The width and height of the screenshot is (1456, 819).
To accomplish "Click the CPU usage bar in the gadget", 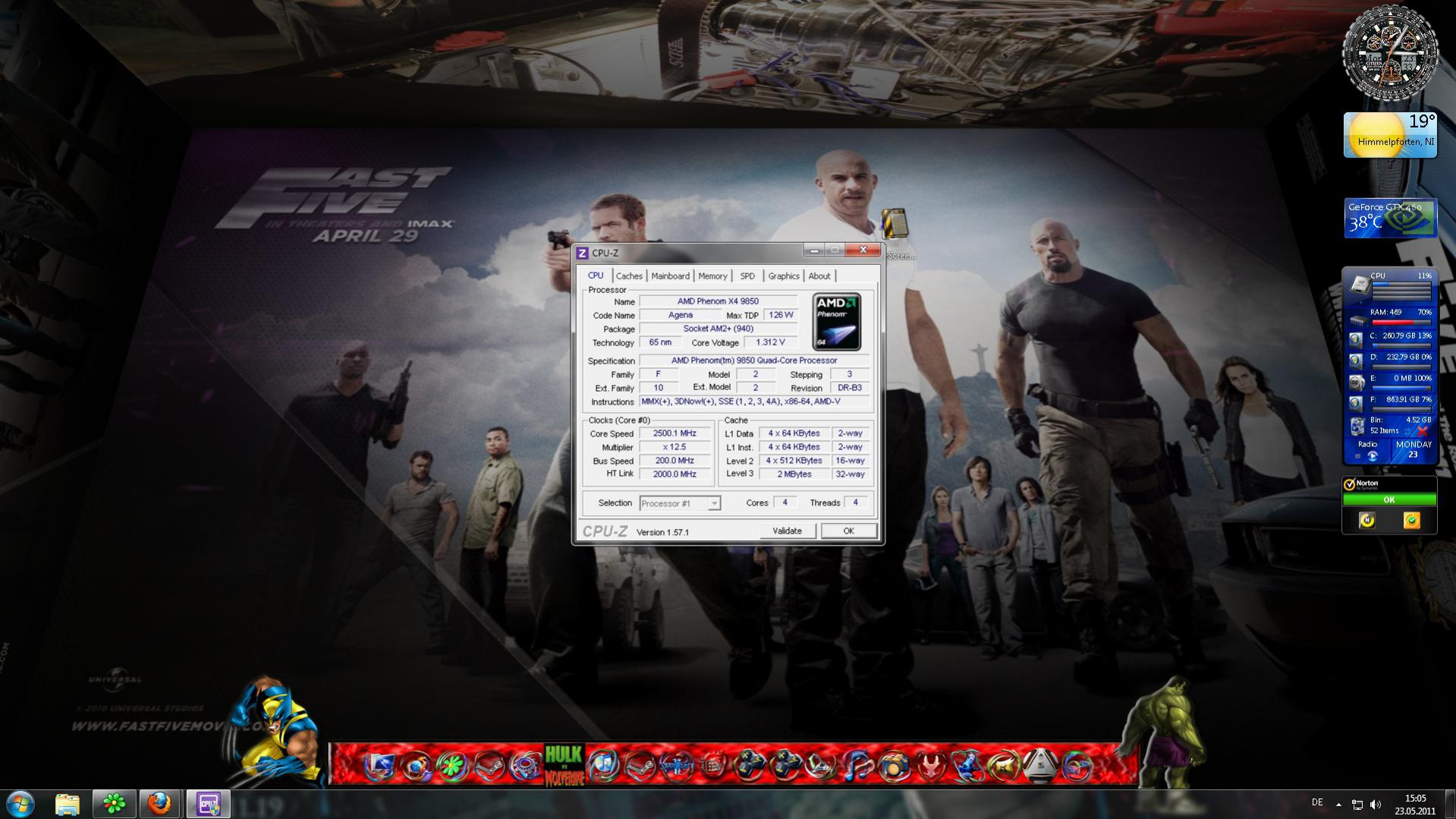I will coord(1401,291).
